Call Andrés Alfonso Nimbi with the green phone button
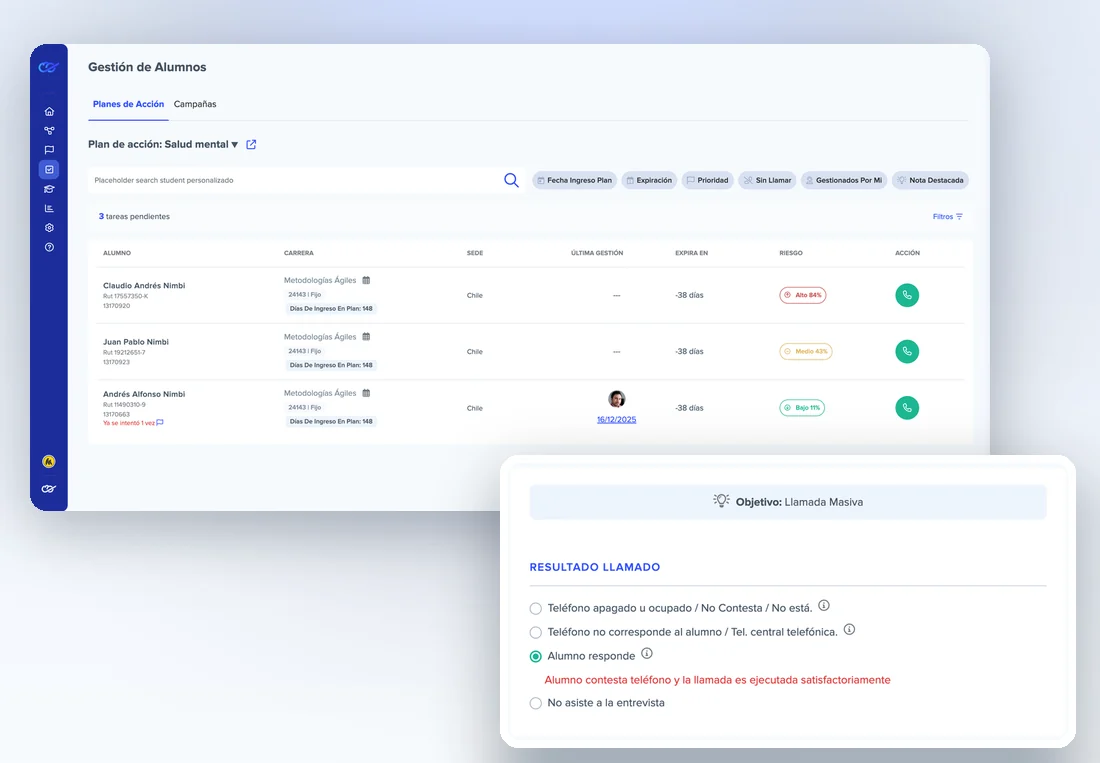The width and height of the screenshot is (1100, 763). point(907,407)
